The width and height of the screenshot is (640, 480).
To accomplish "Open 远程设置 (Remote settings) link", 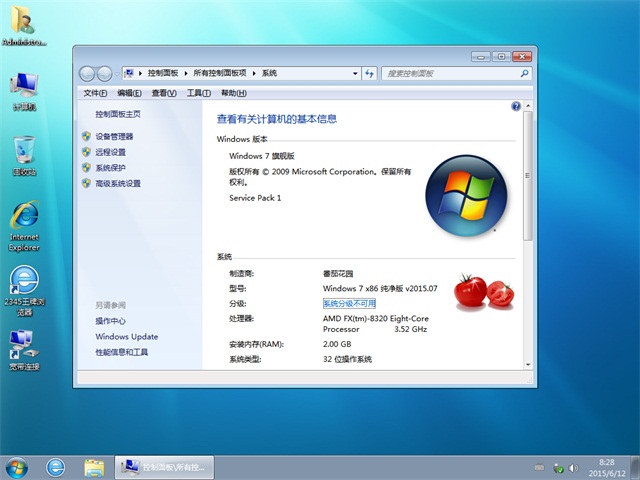I will point(110,152).
